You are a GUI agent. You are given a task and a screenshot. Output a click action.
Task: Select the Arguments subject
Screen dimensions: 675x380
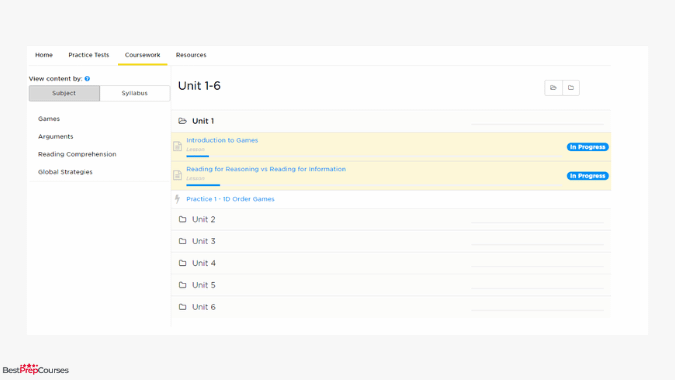pyautogui.click(x=56, y=136)
